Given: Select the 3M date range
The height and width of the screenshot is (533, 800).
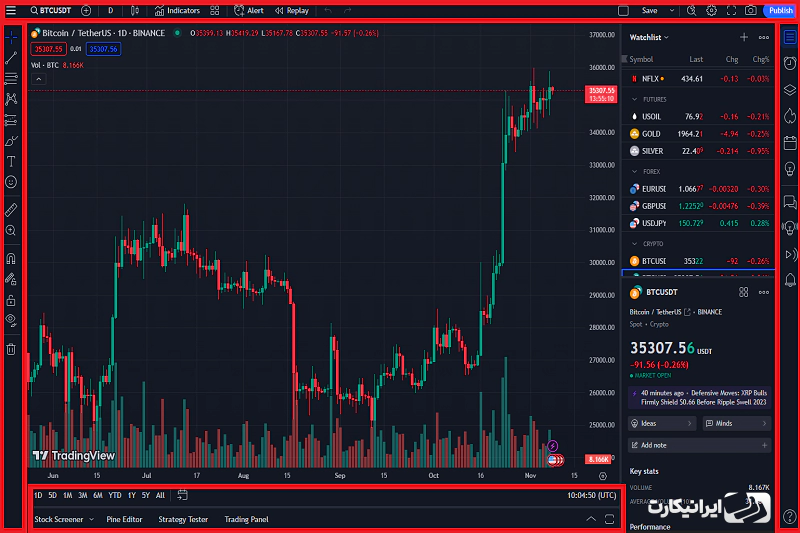Looking at the screenshot, I should tap(83, 495).
